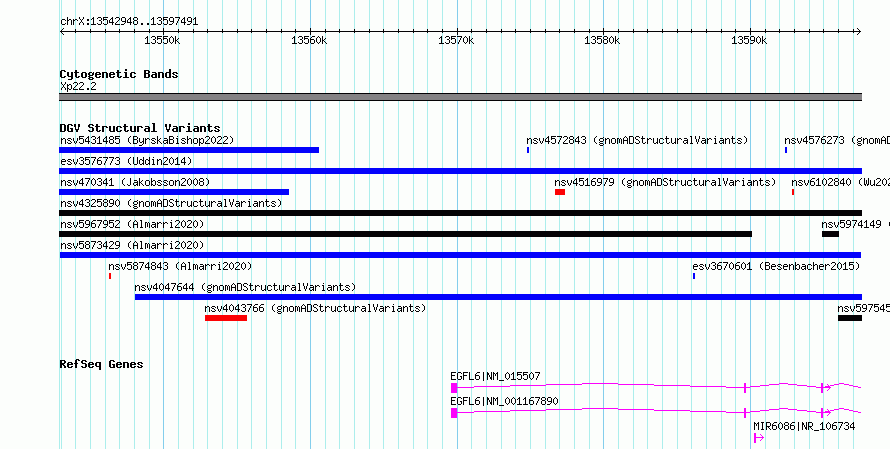Click the EGFL6 NM_001167890 terminal exon block
890x449 pixels.
point(454,413)
